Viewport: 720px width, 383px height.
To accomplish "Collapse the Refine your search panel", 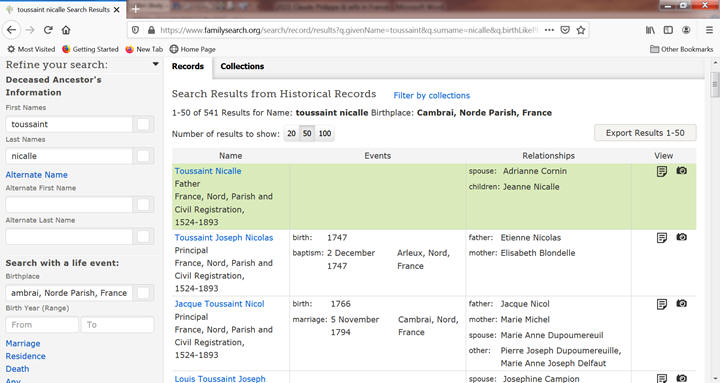I will [156, 64].
